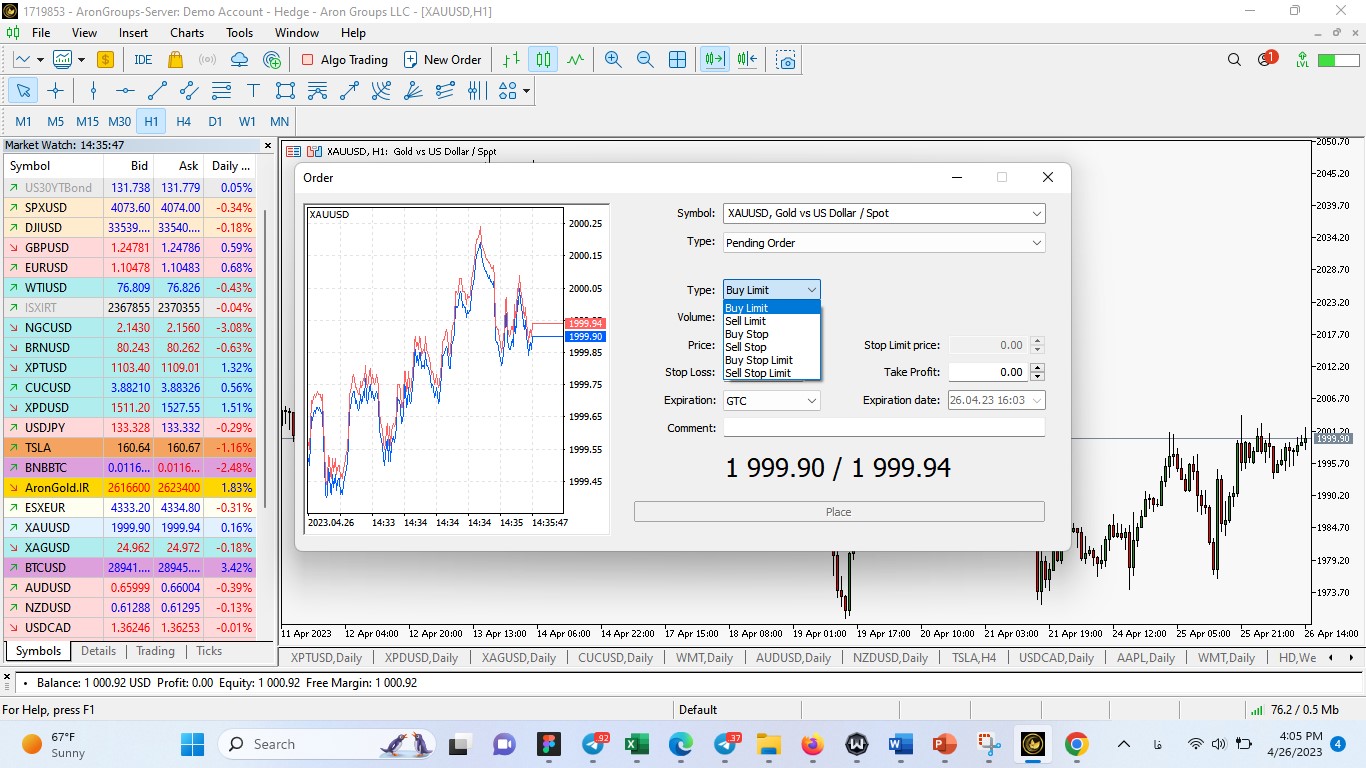Select the arrow cursor tool
This screenshot has width=1366, height=768.
click(23, 91)
